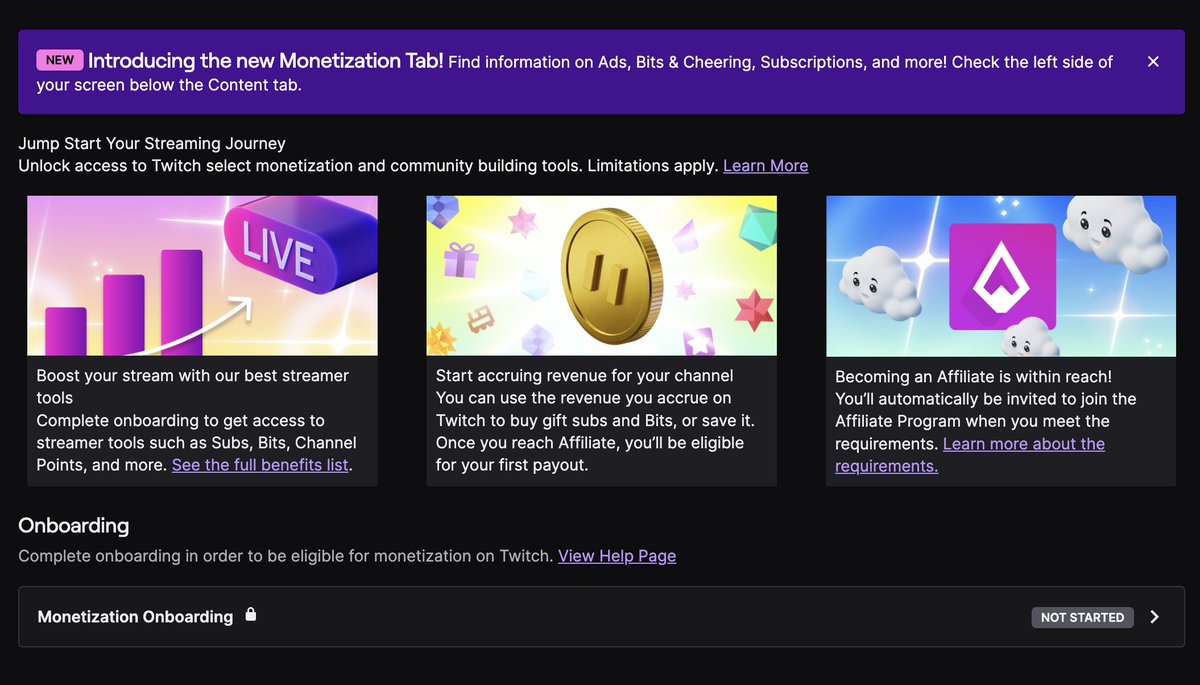Open See the full benefits list link
This screenshot has width=1200, height=685.
pos(260,465)
